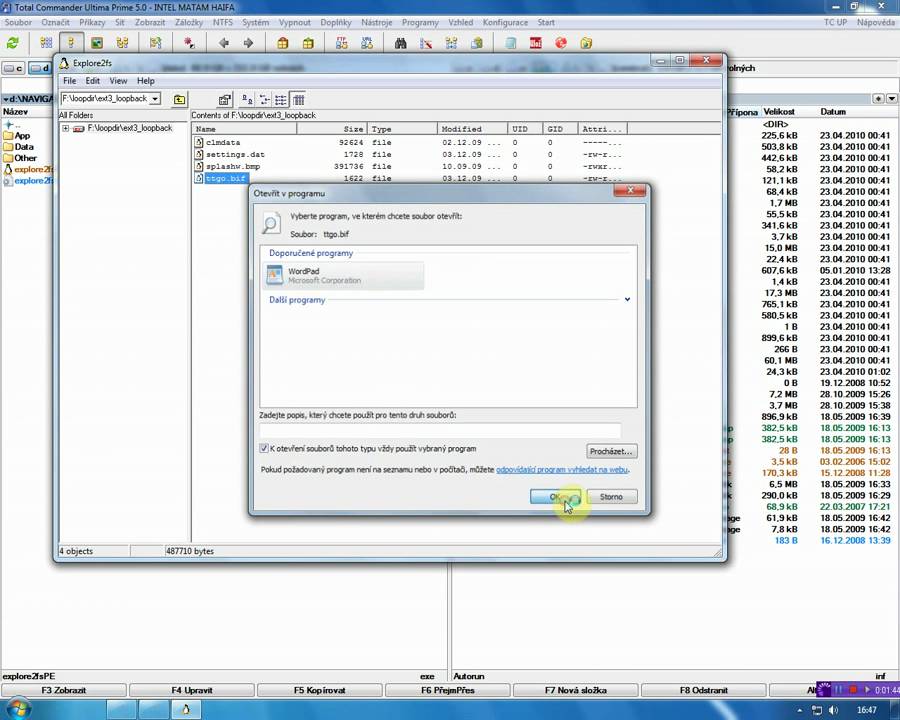900x720 pixels.
Task: Open the F:\loopdir\ext3_loopback path dropdown
Action: [x=154, y=99]
